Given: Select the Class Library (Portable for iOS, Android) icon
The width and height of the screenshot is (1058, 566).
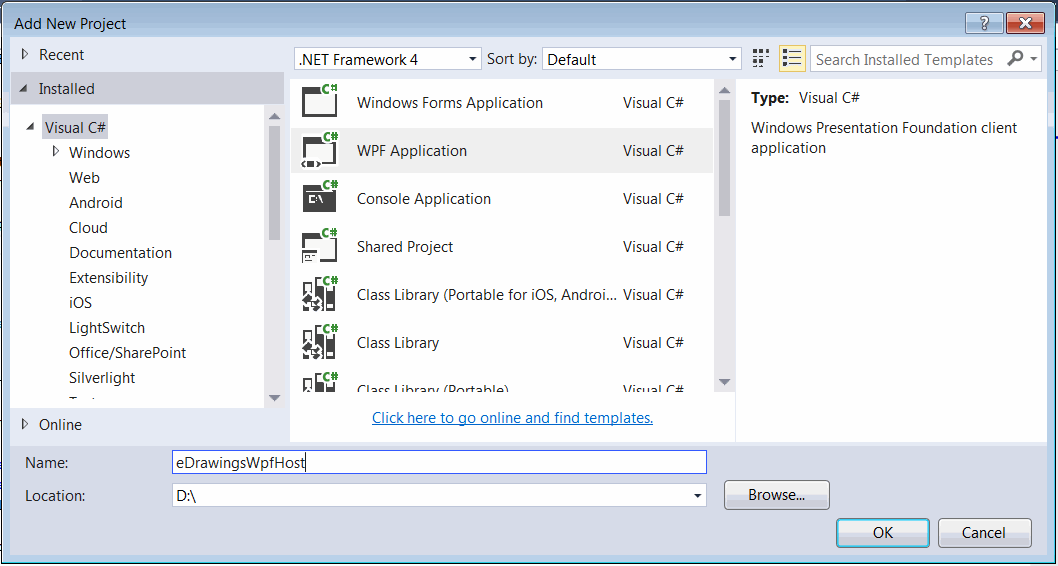Looking at the screenshot, I should point(320,294).
